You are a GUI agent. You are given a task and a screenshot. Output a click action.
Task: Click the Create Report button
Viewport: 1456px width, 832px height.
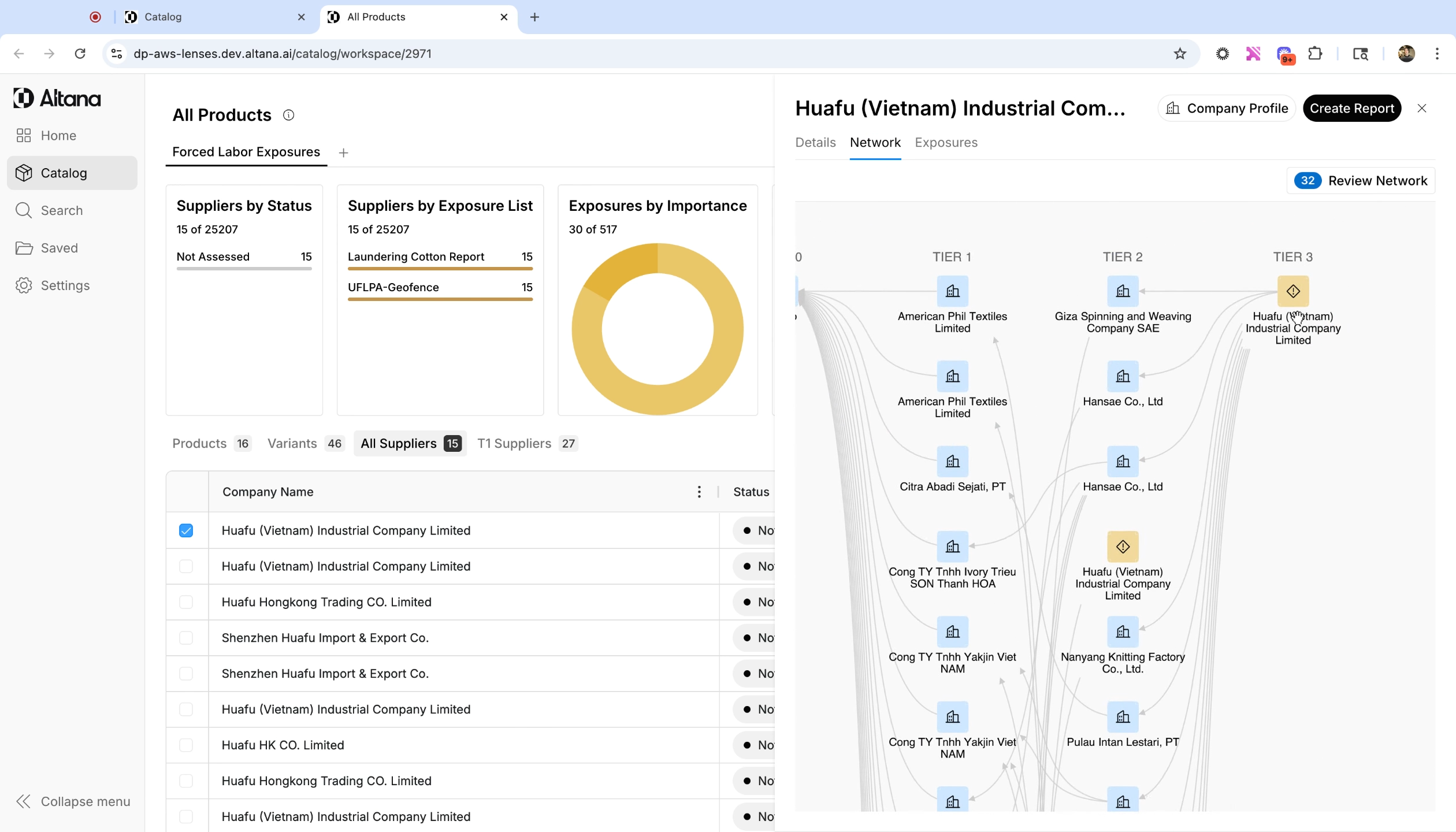1351,108
